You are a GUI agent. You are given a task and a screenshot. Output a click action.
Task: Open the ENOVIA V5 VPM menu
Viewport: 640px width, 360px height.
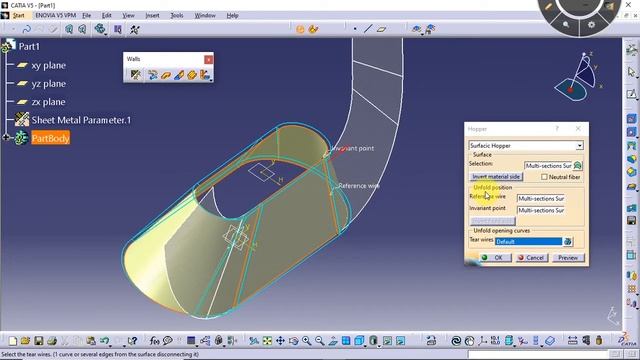[x=56, y=15]
